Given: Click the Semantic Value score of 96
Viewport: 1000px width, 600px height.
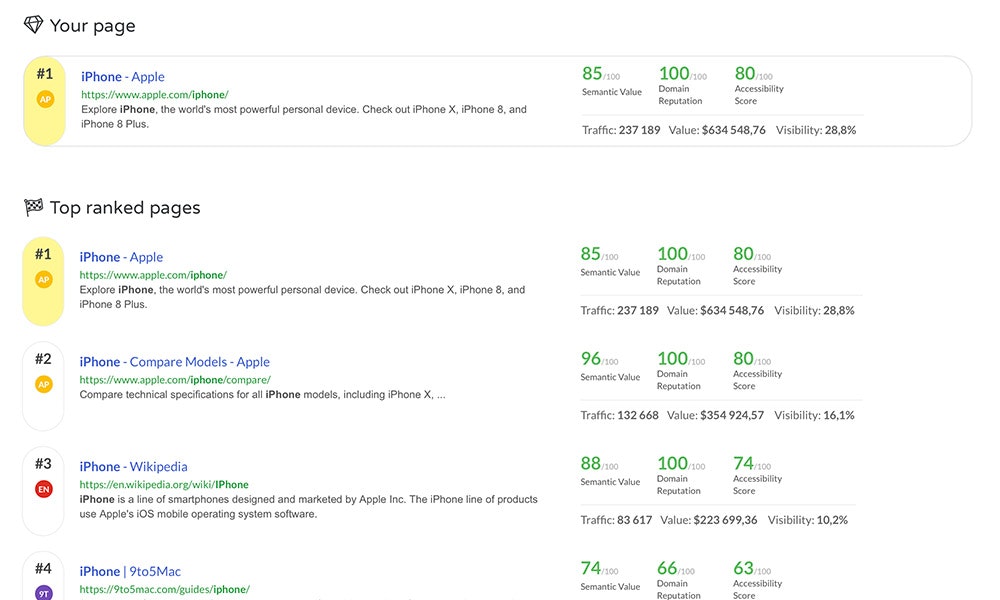Looking at the screenshot, I should pos(591,359).
